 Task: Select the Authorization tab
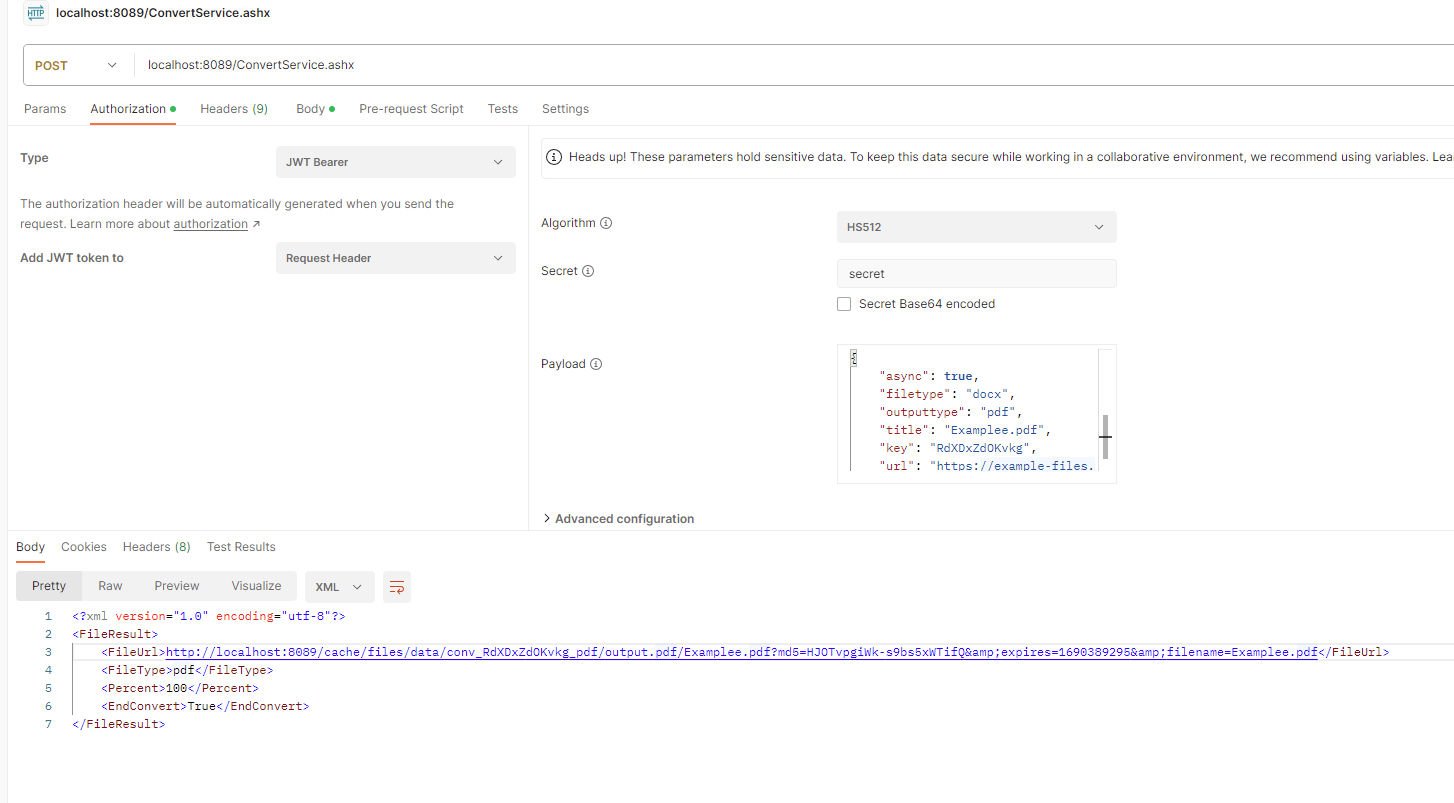click(133, 109)
